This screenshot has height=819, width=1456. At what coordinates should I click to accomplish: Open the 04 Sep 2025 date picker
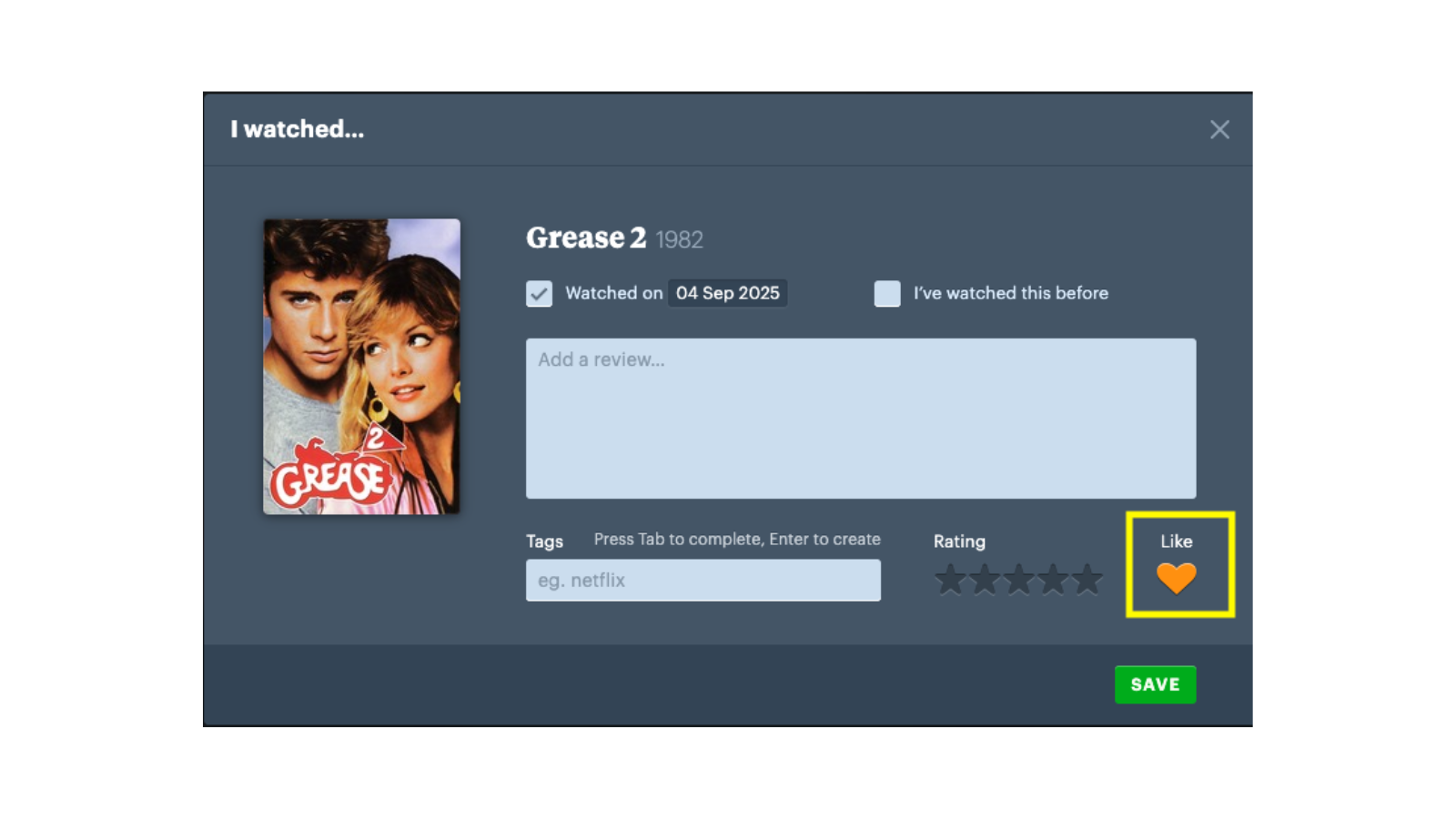tap(727, 293)
